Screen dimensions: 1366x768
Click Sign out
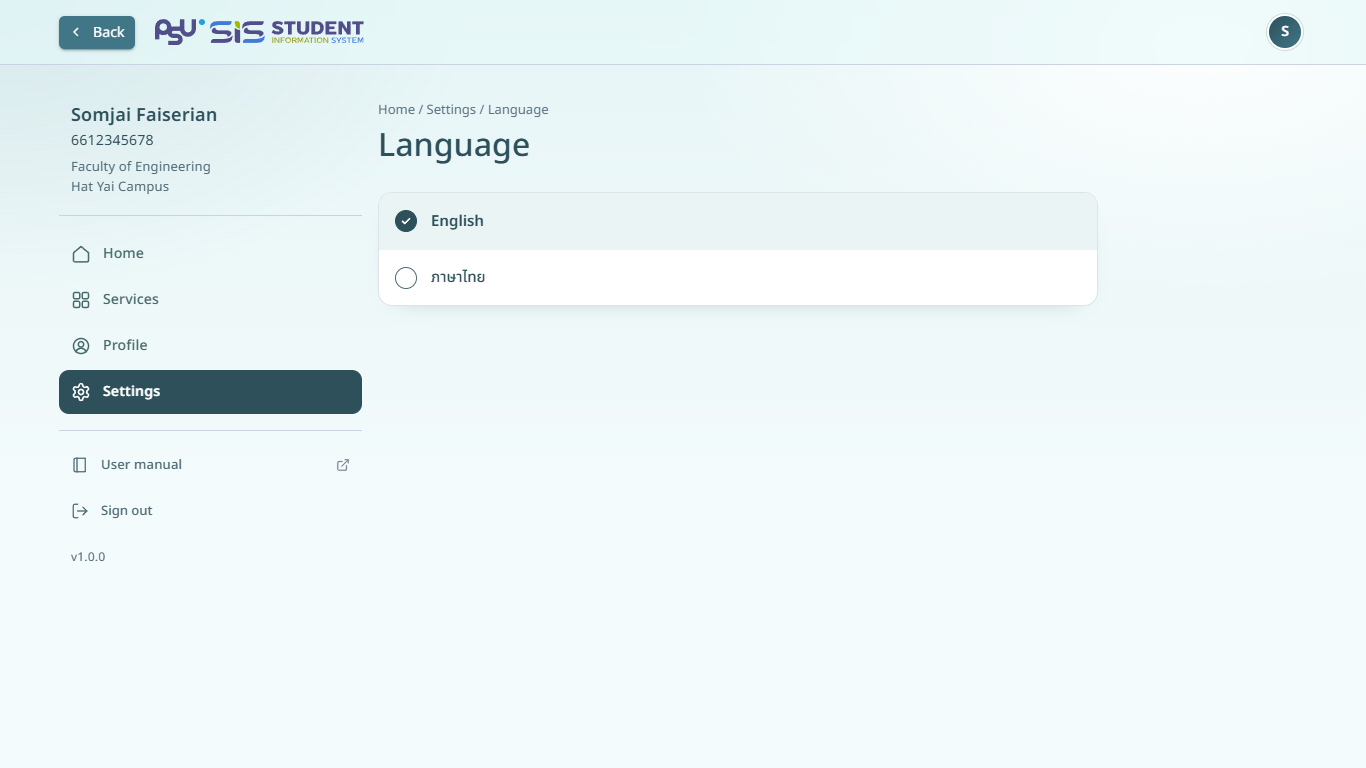pyautogui.click(x=210, y=511)
